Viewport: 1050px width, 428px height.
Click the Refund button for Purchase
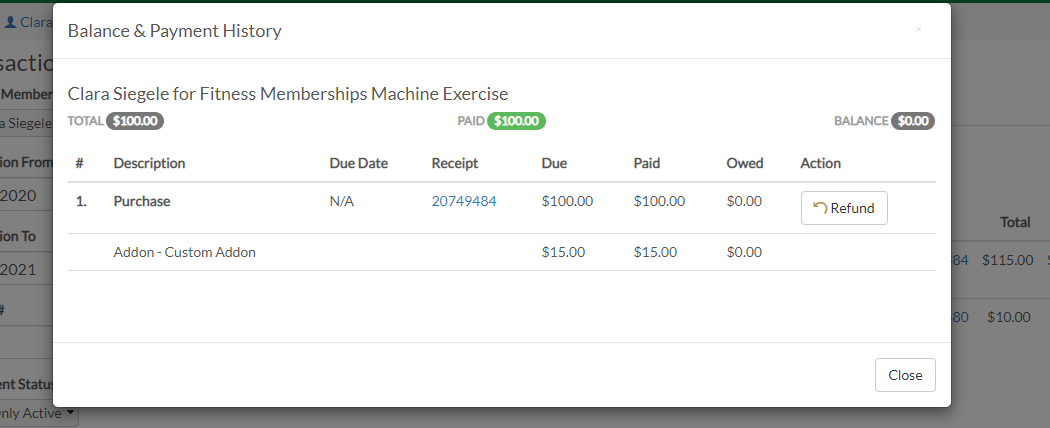[844, 208]
